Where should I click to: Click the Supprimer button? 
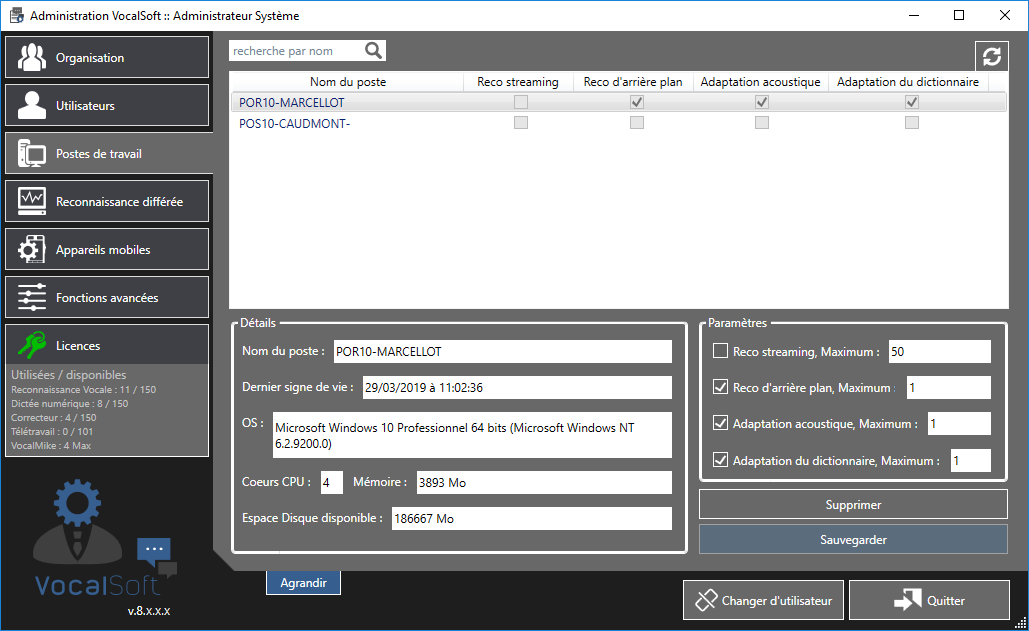[x=853, y=504]
